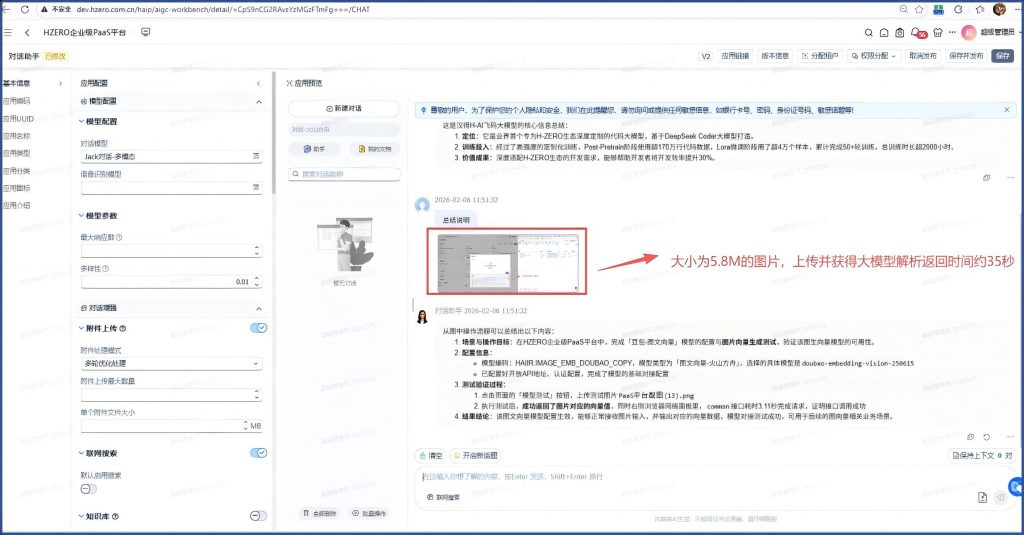1024x535 pixels.
Task: Open the hamburger navigation menu
Action: (9, 33)
